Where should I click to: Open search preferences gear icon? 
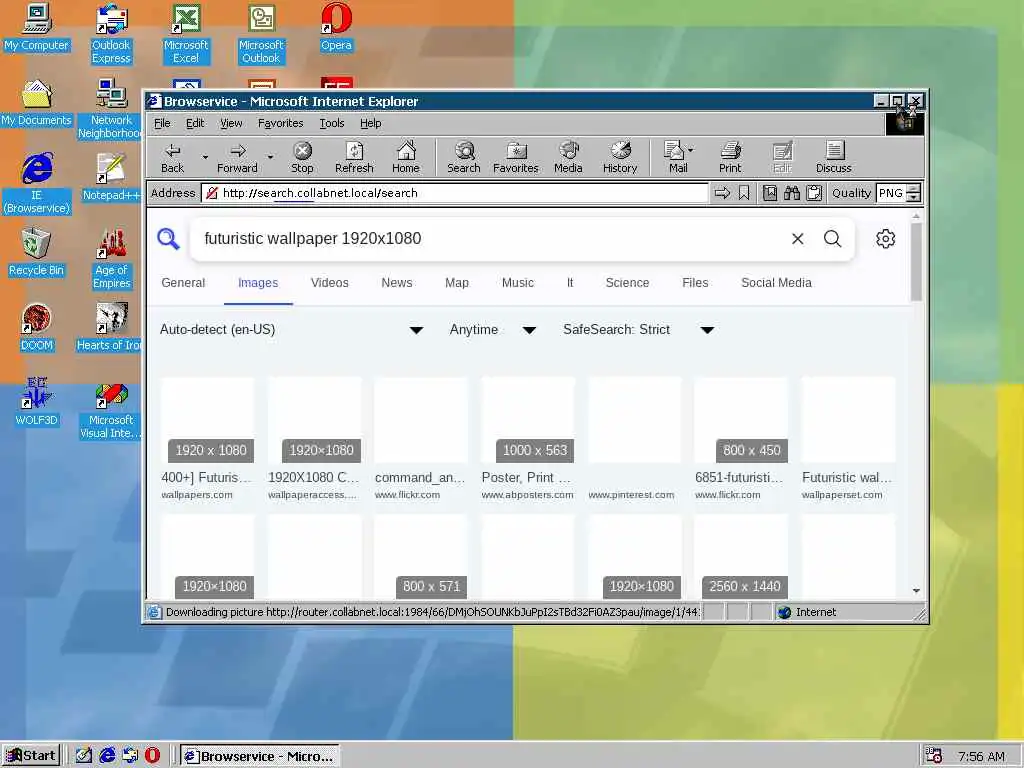(x=886, y=238)
